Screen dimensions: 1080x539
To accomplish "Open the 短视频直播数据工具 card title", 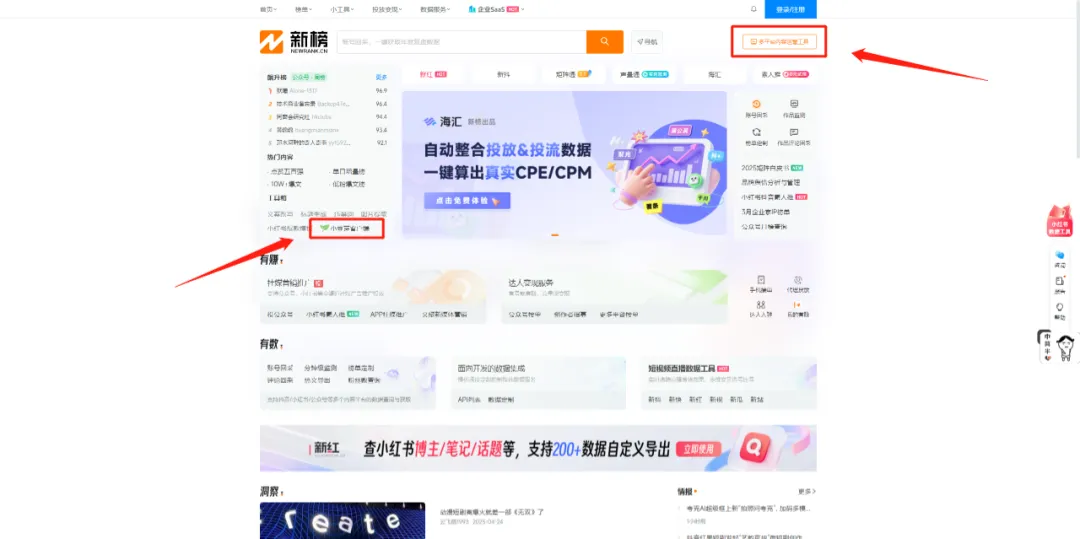I will (682, 368).
